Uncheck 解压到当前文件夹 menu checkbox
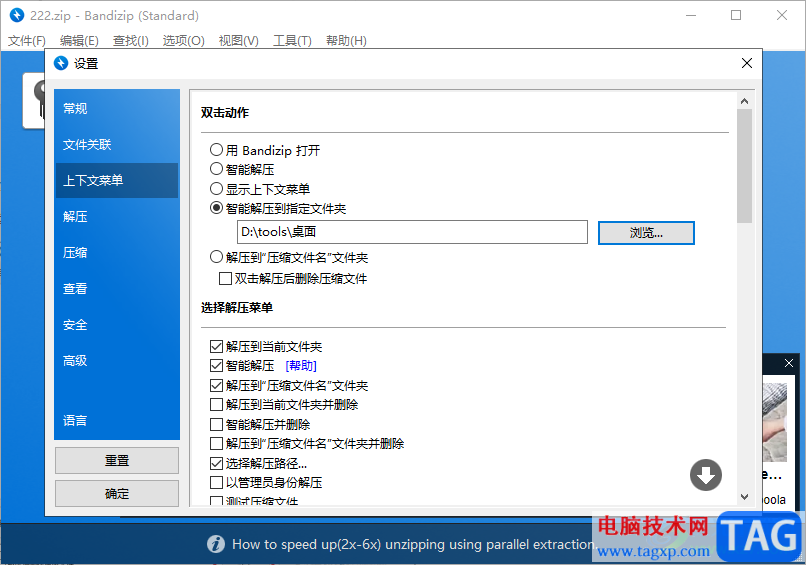Image resolution: width=806 pixels, height=565 pixels. click(x=216, y=347)
